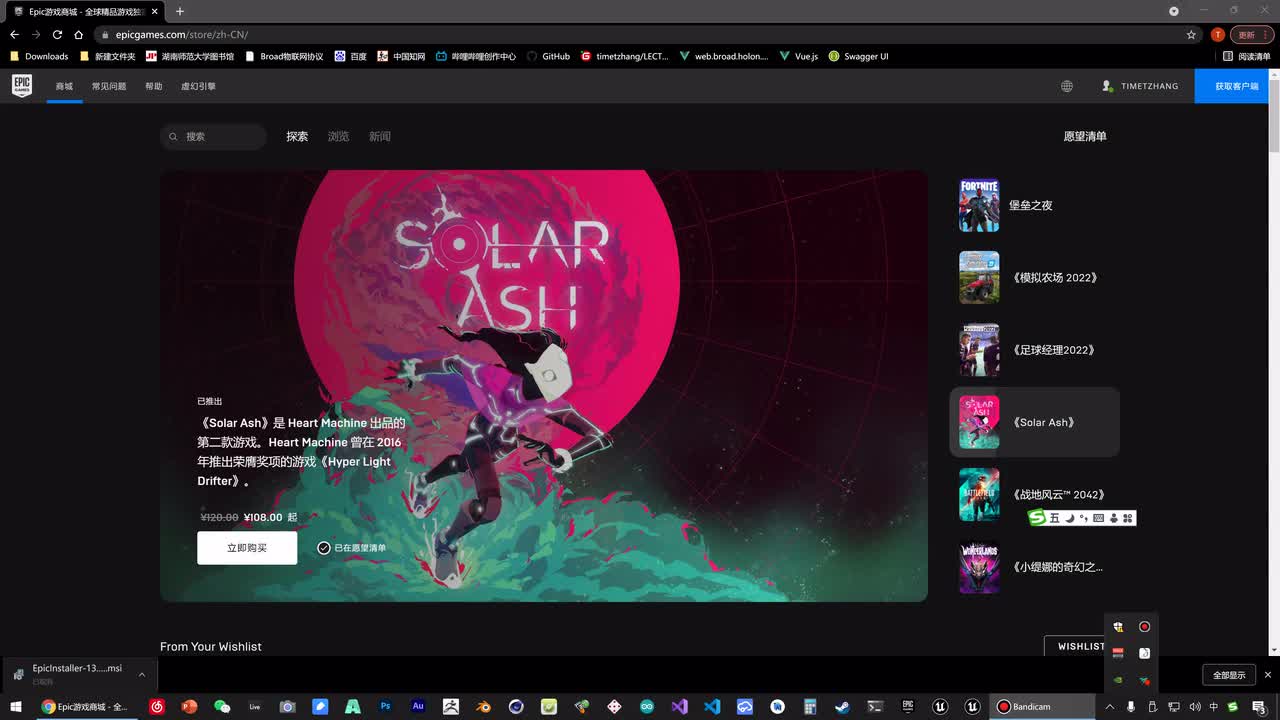The image size is (1280, 720).
Task: Collapse the hidden system tray icons arrow
Action: click(x=1110, y=707)
